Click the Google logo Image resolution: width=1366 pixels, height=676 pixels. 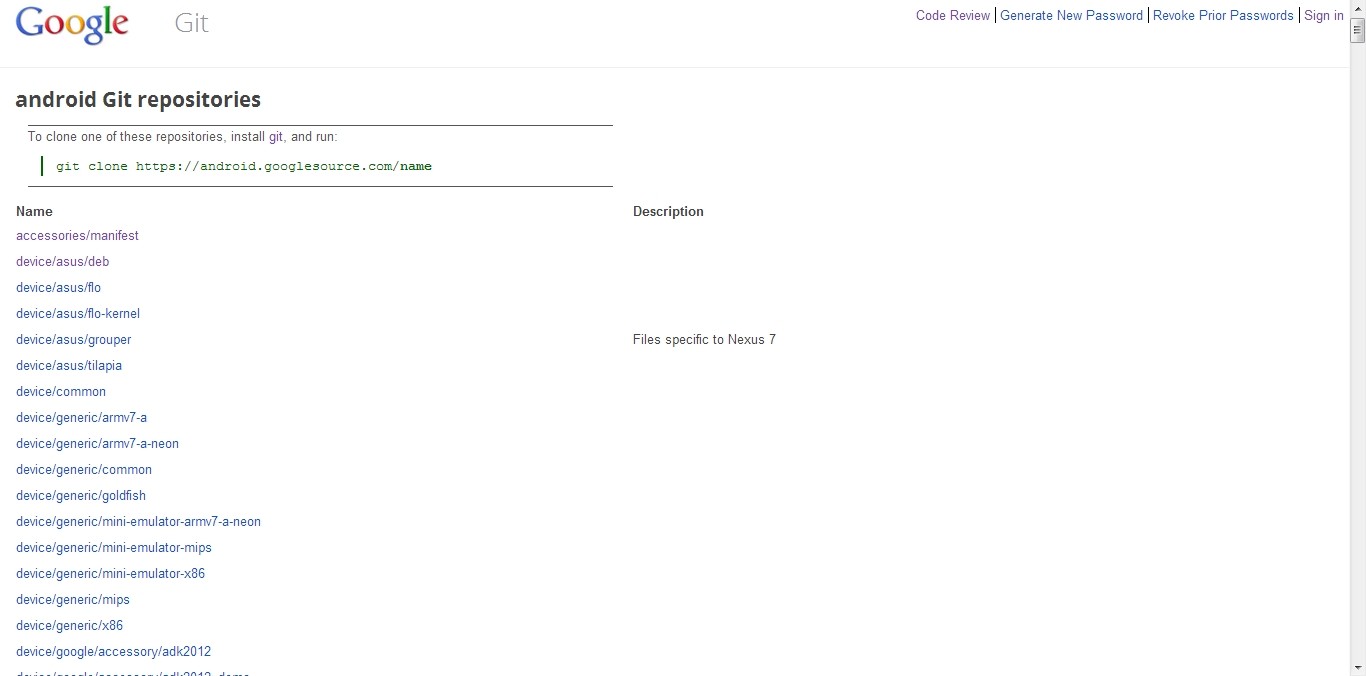[72, 25]
